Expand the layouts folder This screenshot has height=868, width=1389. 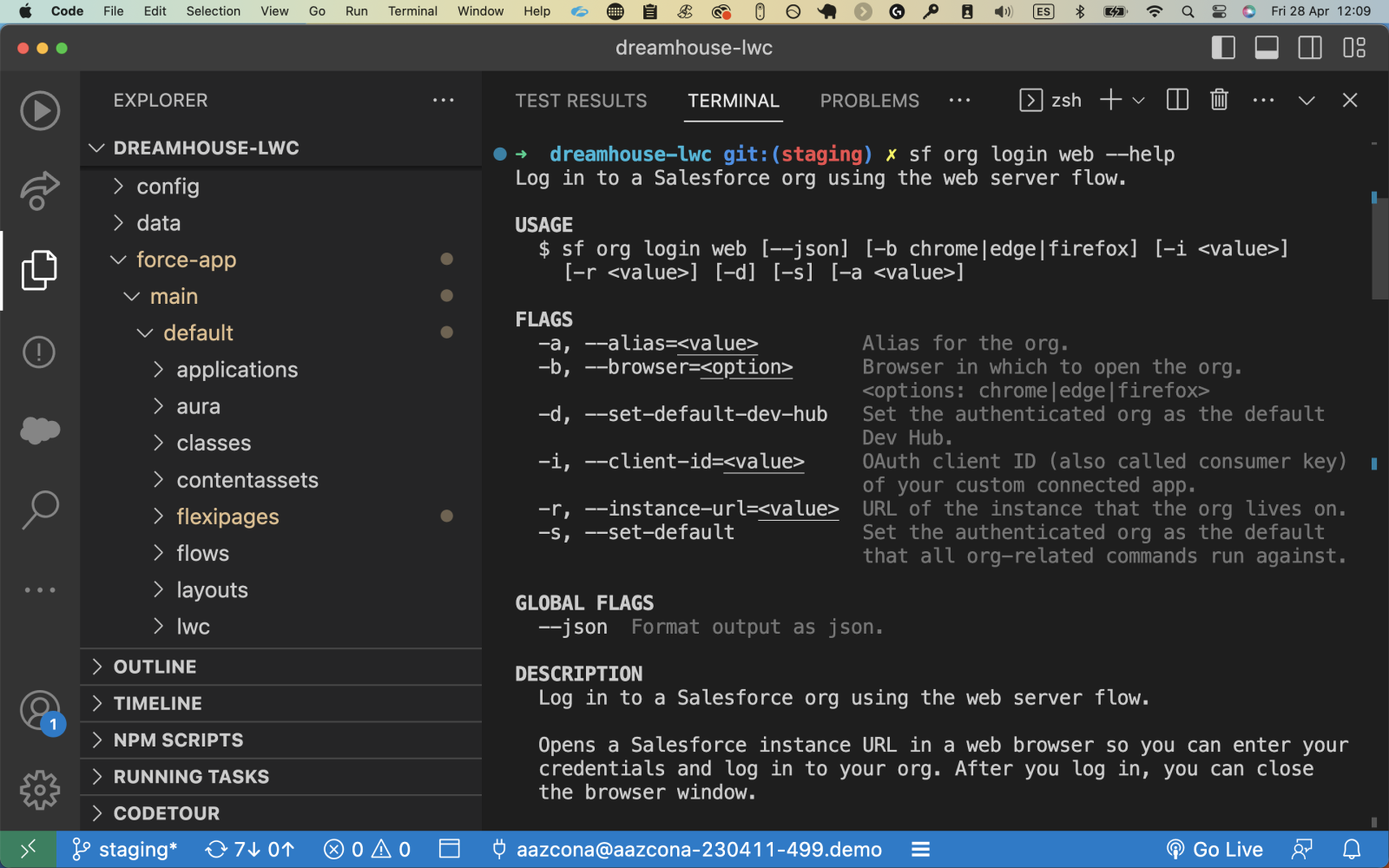click(281, 590)
